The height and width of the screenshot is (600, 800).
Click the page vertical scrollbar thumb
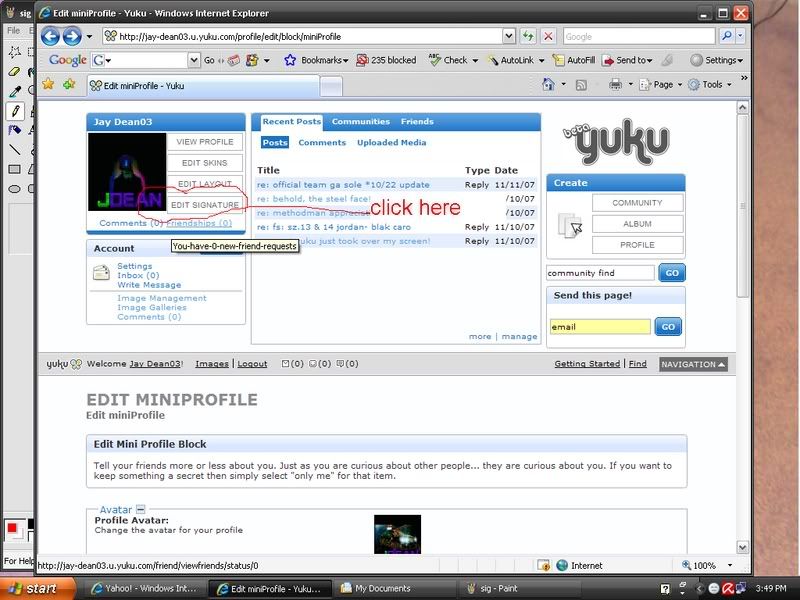tap(742, 205)
